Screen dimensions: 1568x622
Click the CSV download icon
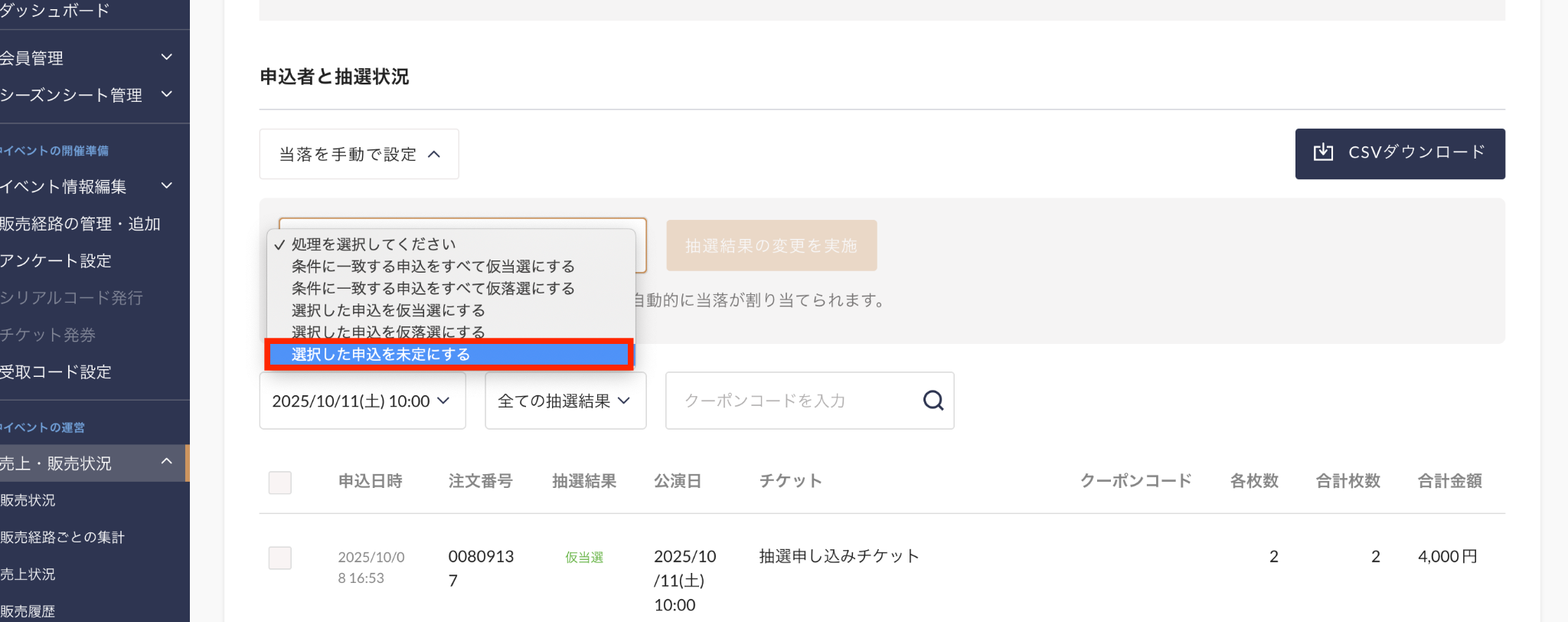(1323, 152)
